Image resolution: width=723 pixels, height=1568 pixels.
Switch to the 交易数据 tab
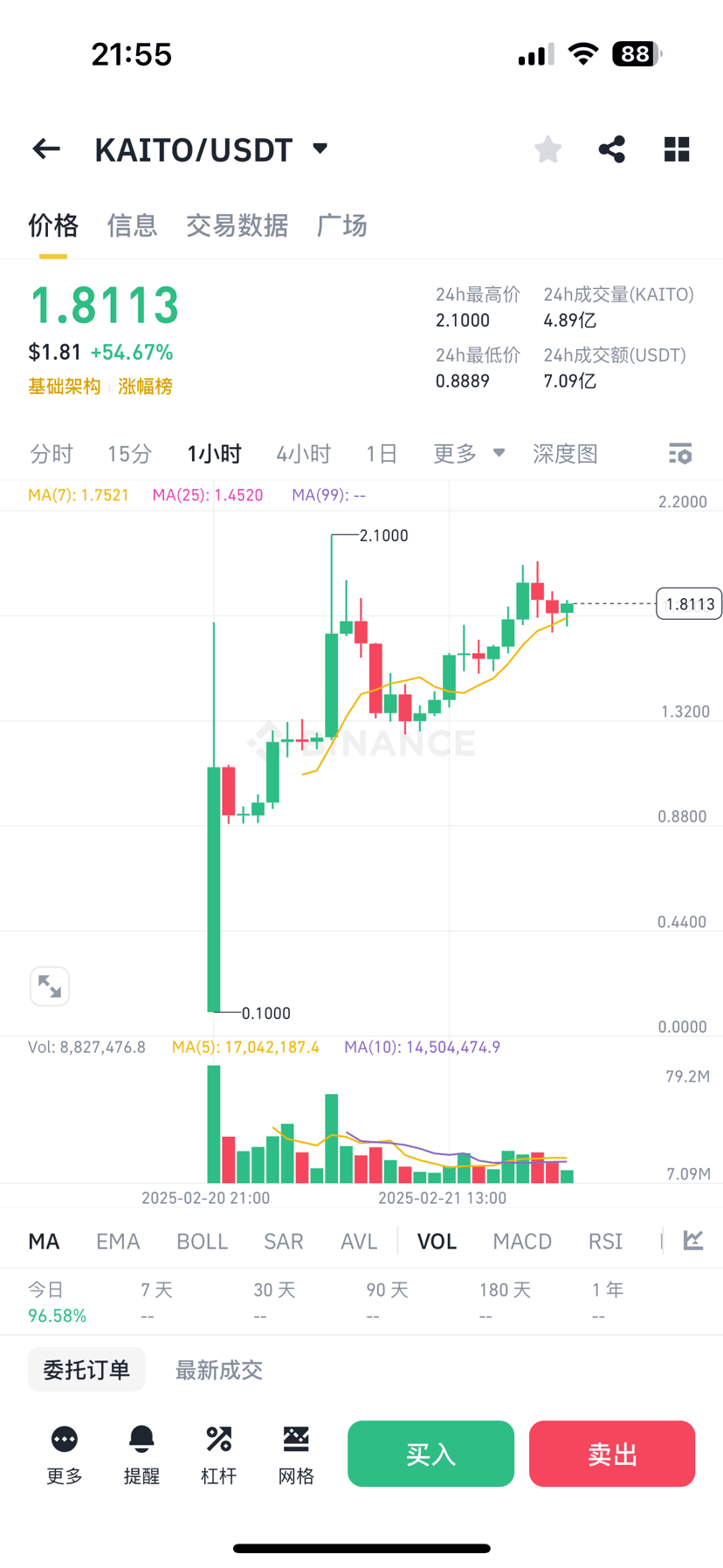point(238,226)
